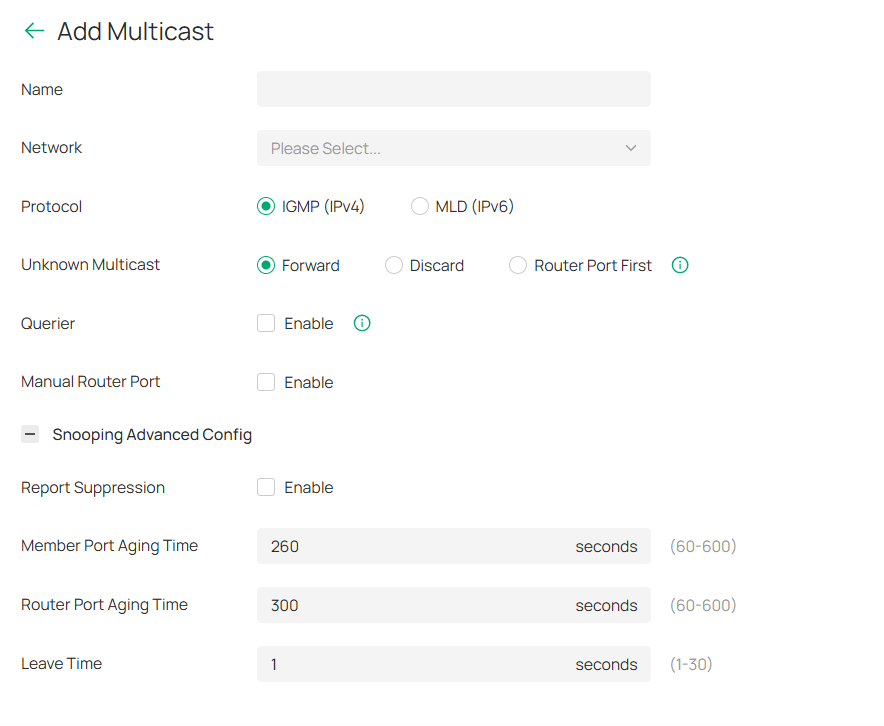Screen dimensions: 884x726
Task: Click the Add Multicast page title
Action: [x=134, y=31]
